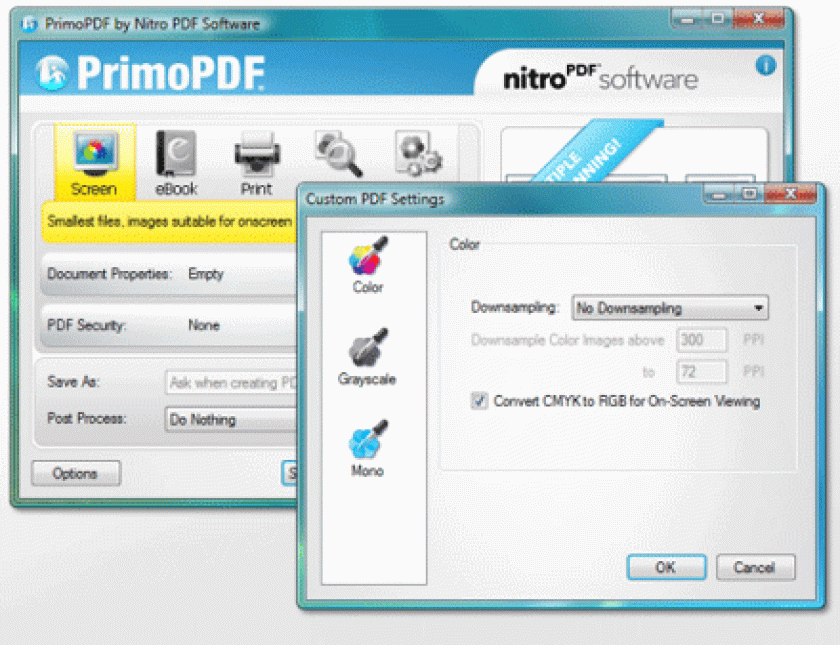Click the Save As combo box

tap(231, 382)
